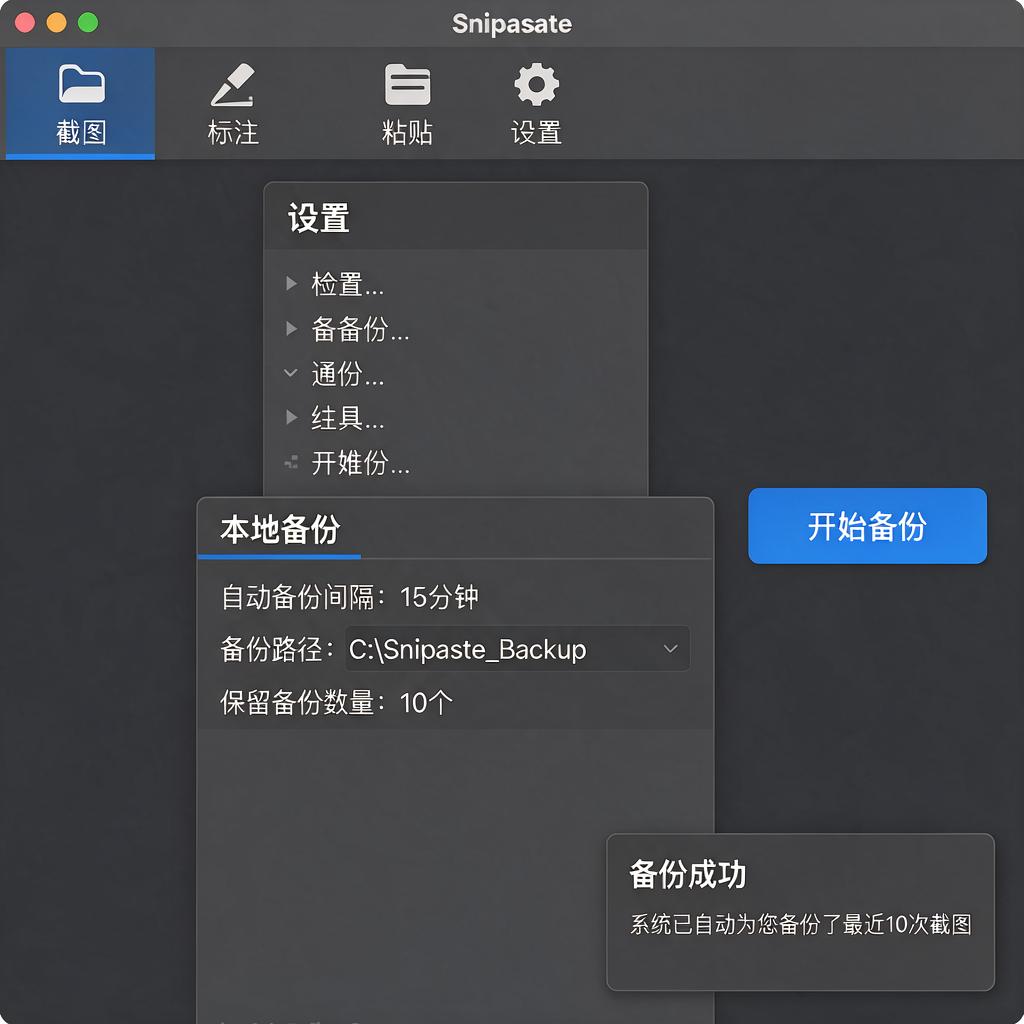Image resolution: width=1024 pixels, height=1024 pixels.
Task: Expand the 备备份... disclosure triangle
Action: coord(291,328)
